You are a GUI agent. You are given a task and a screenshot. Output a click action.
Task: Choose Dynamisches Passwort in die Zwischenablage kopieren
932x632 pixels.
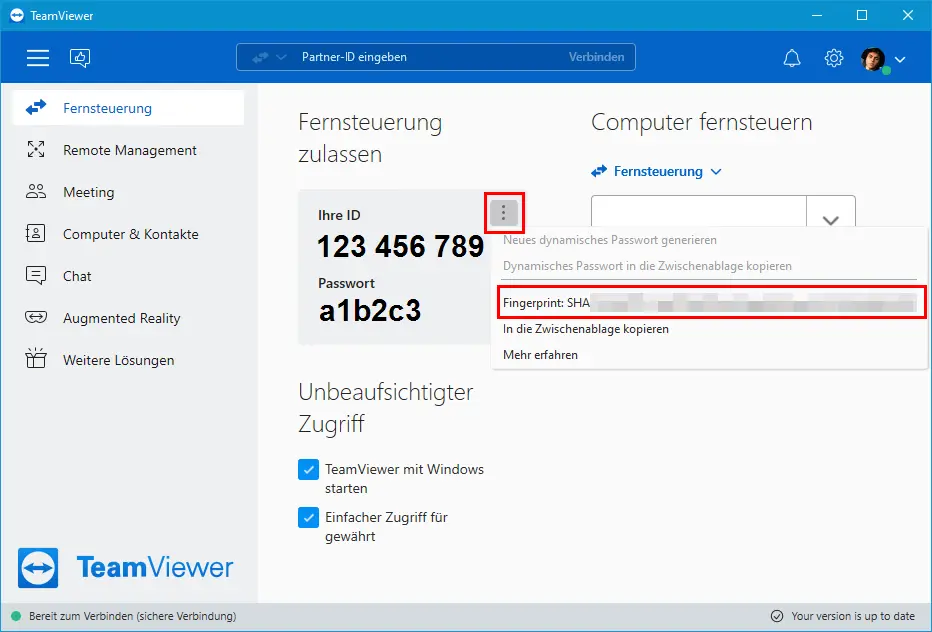[x=647, y=266]
